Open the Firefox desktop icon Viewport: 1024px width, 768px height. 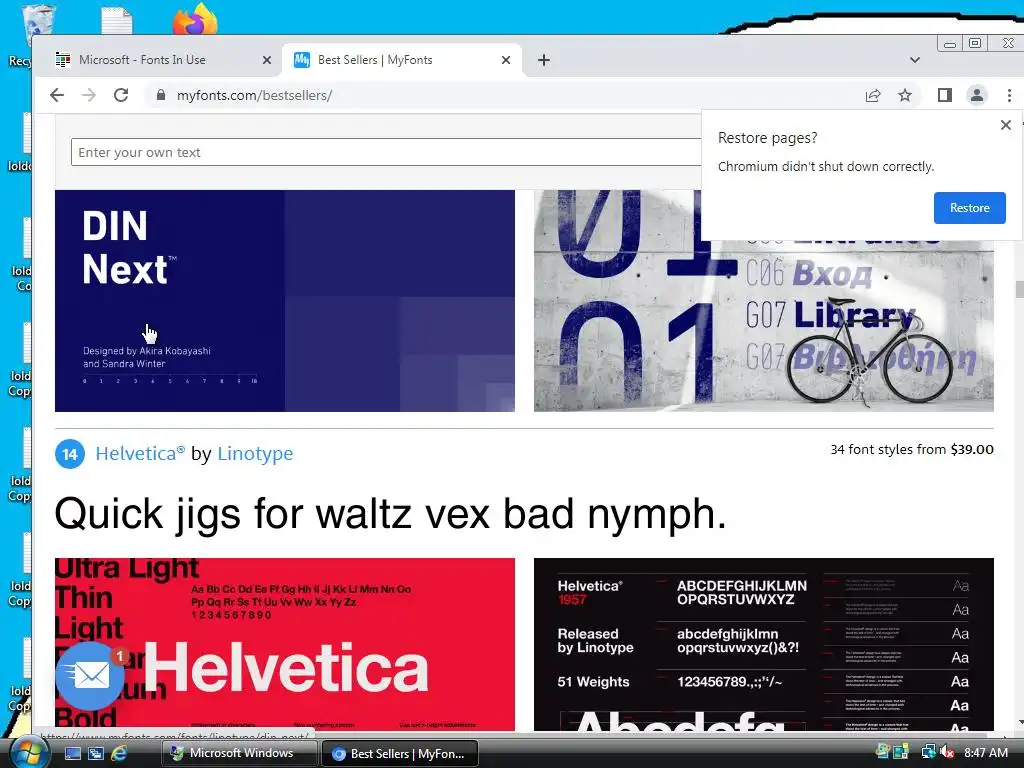coord(195,20)
